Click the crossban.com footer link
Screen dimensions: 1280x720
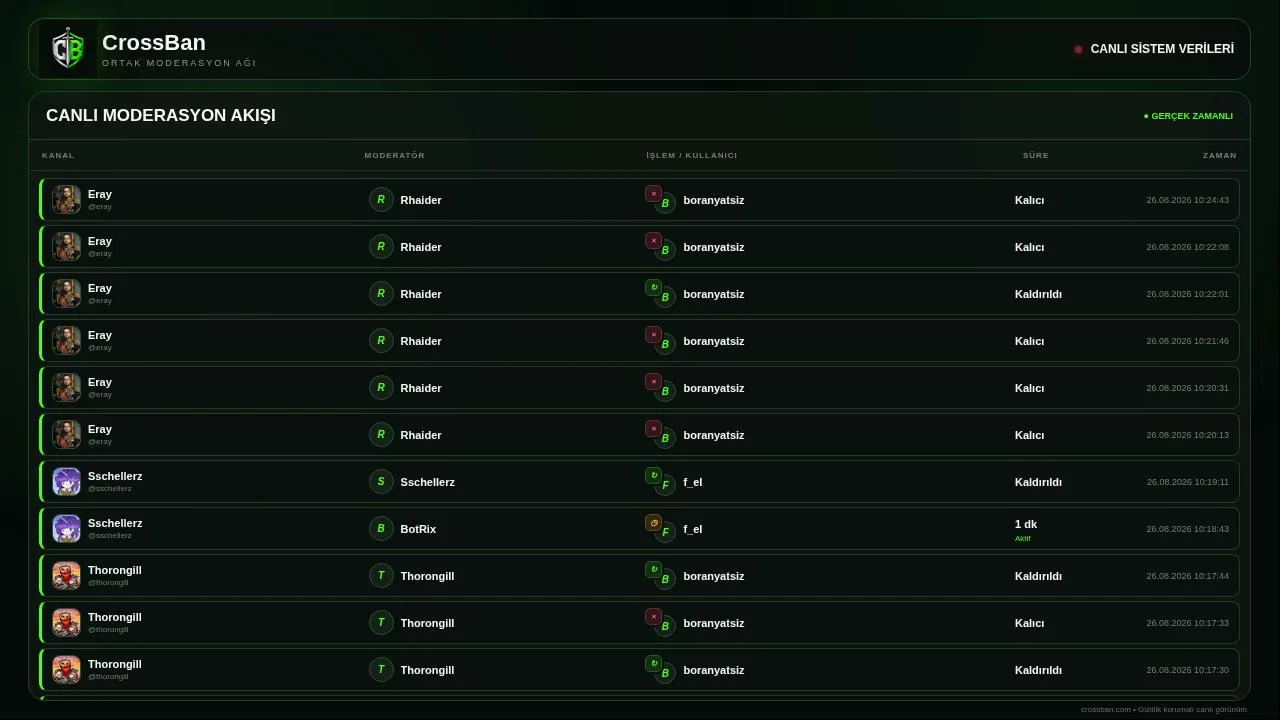[x=1106, y=709]
